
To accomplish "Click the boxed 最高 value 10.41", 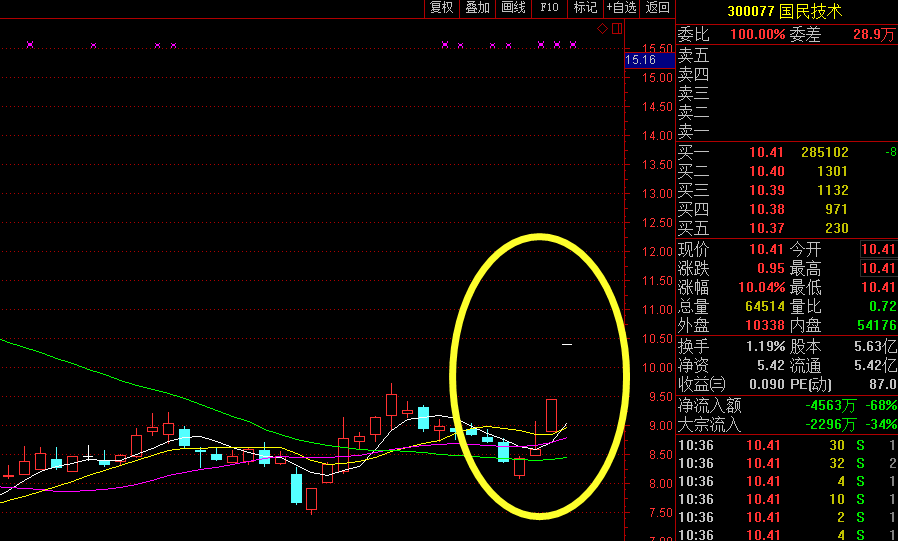I will pyautogui.click(x=878, y=268).
